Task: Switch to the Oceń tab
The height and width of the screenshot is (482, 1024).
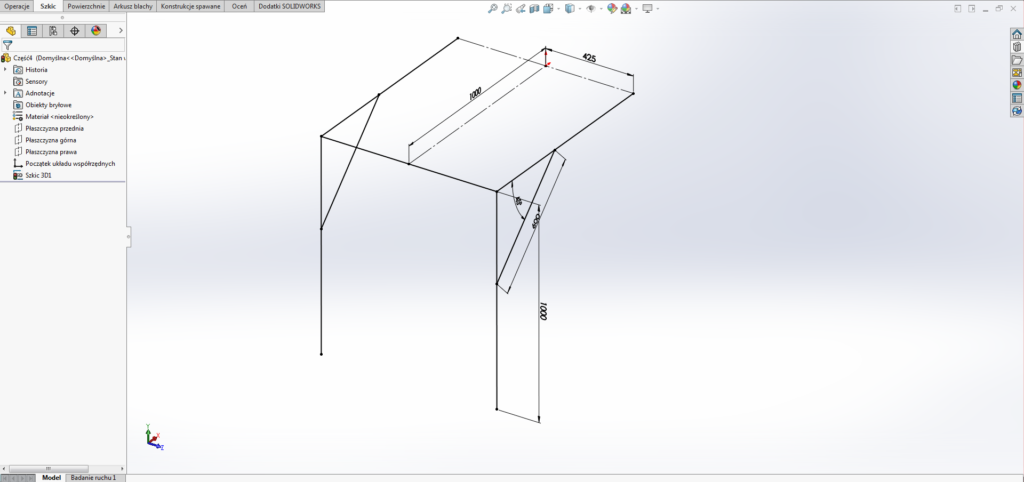Action: click(239, 5)
